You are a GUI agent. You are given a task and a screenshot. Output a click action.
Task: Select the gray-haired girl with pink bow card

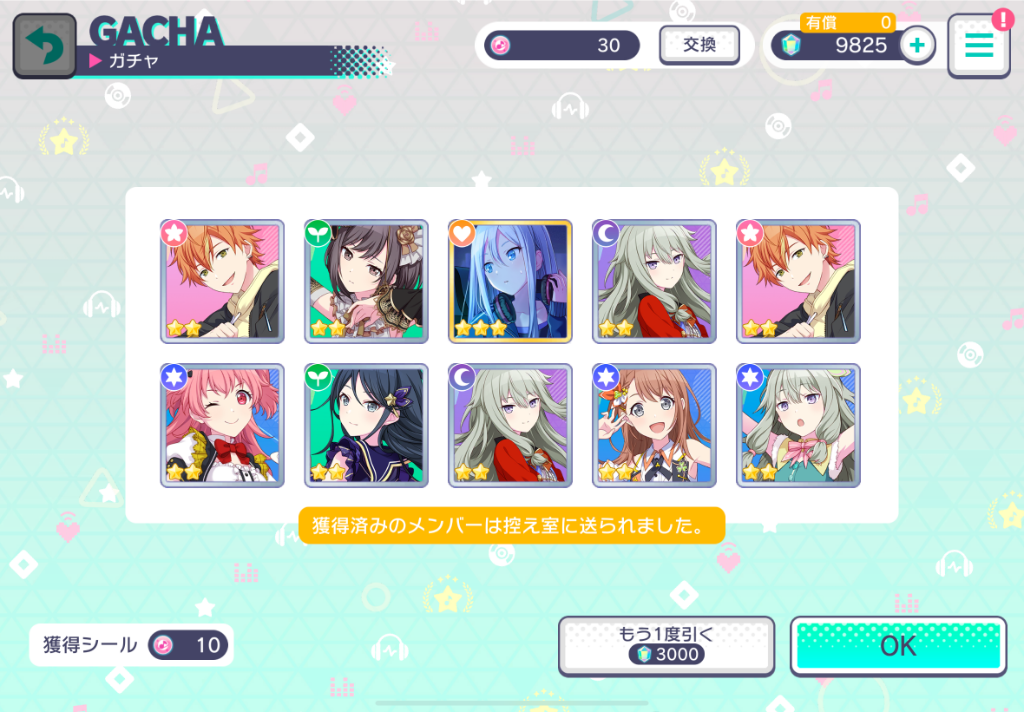point(798,425)
